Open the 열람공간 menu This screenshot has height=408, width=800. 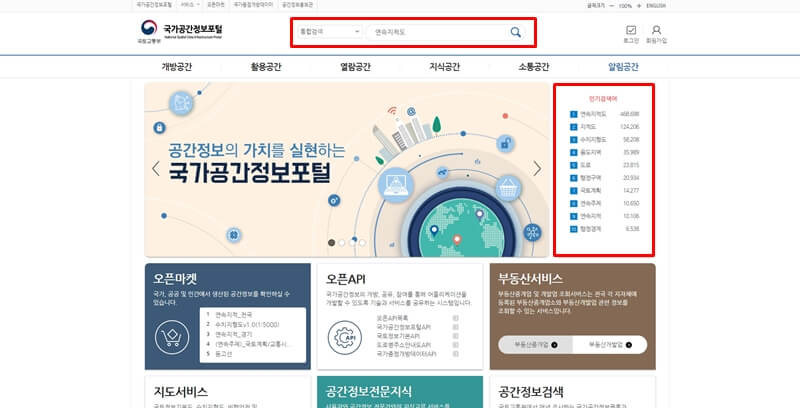tap(355, 67)
